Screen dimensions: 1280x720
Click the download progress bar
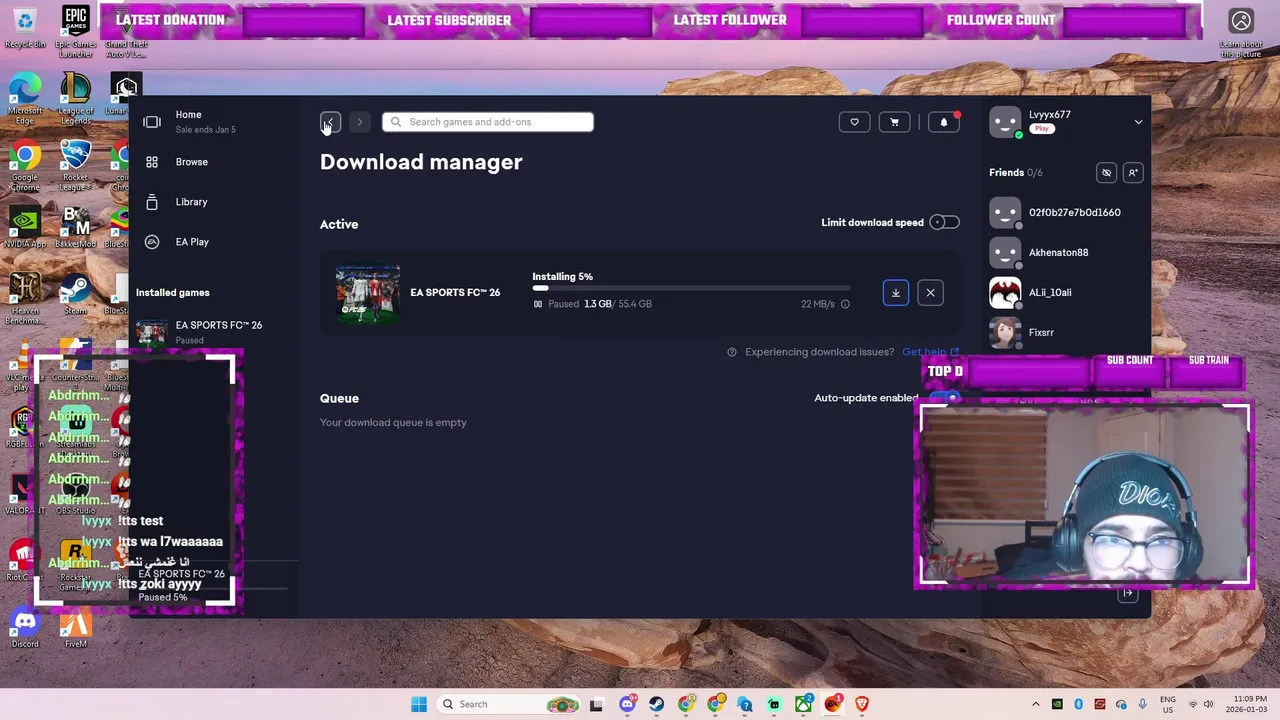point(691,288)
